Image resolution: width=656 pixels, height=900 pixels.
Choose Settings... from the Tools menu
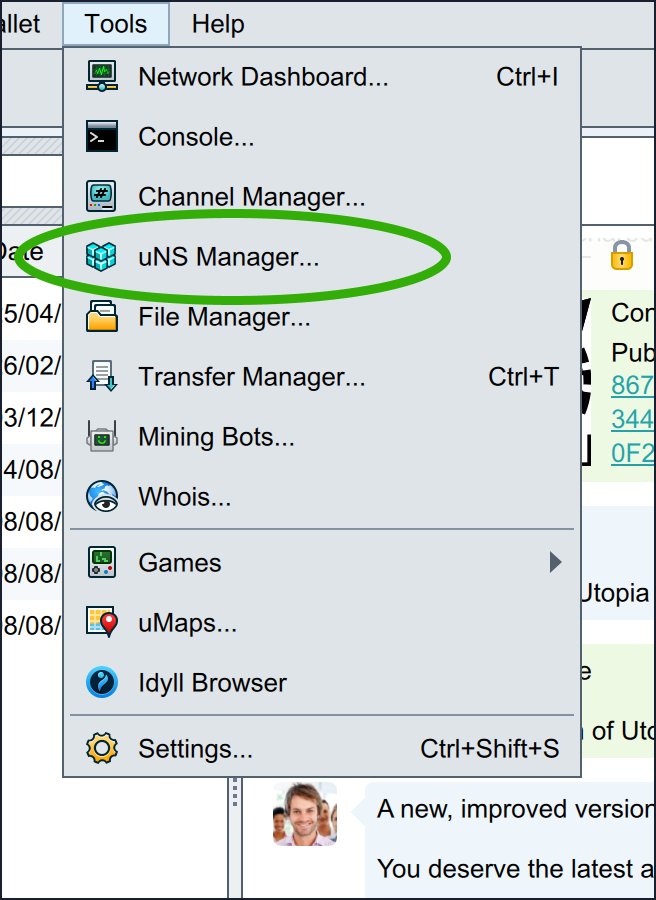click(x=196, y=749)
